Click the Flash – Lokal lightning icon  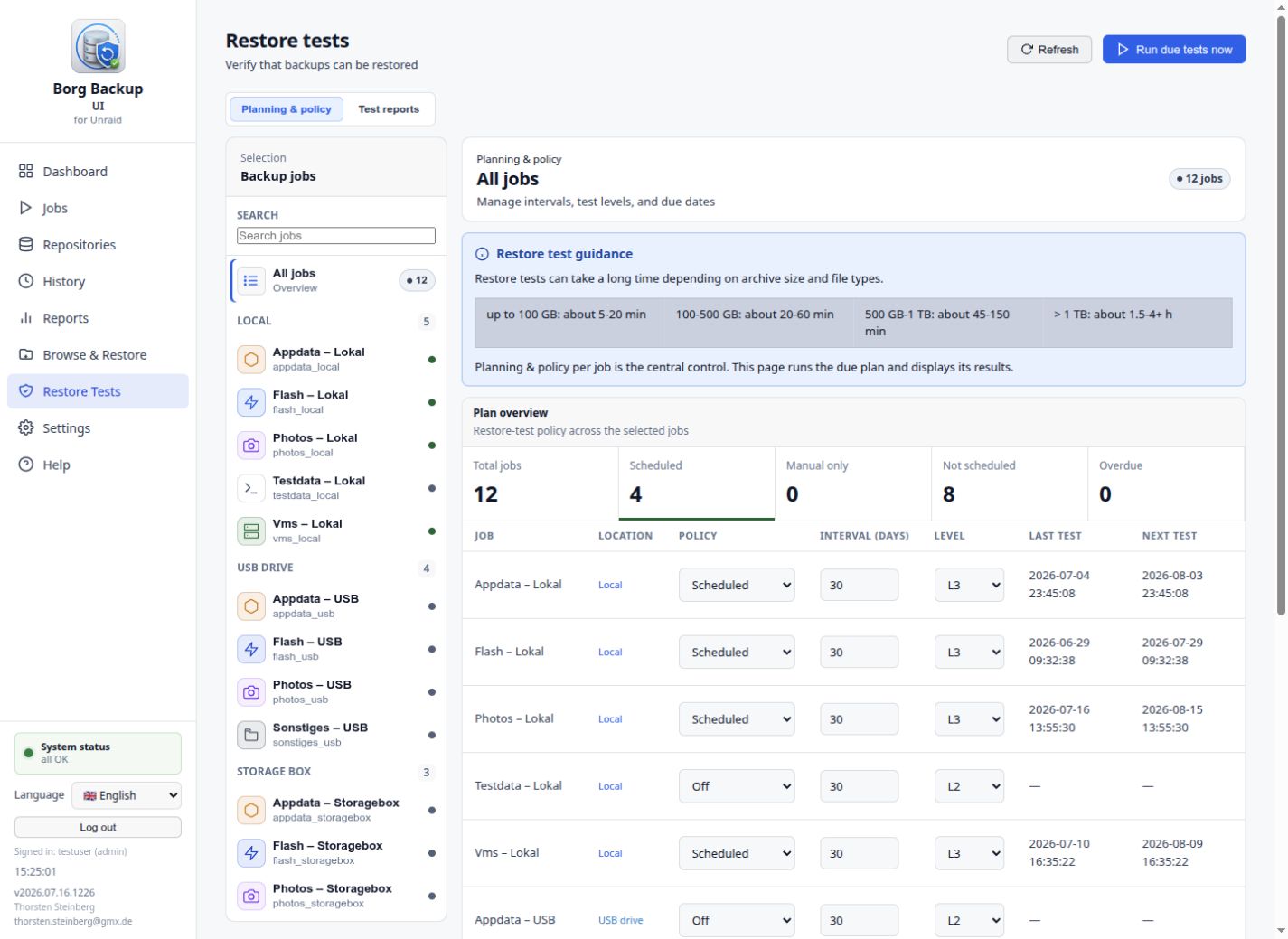[x=251, y=402]
